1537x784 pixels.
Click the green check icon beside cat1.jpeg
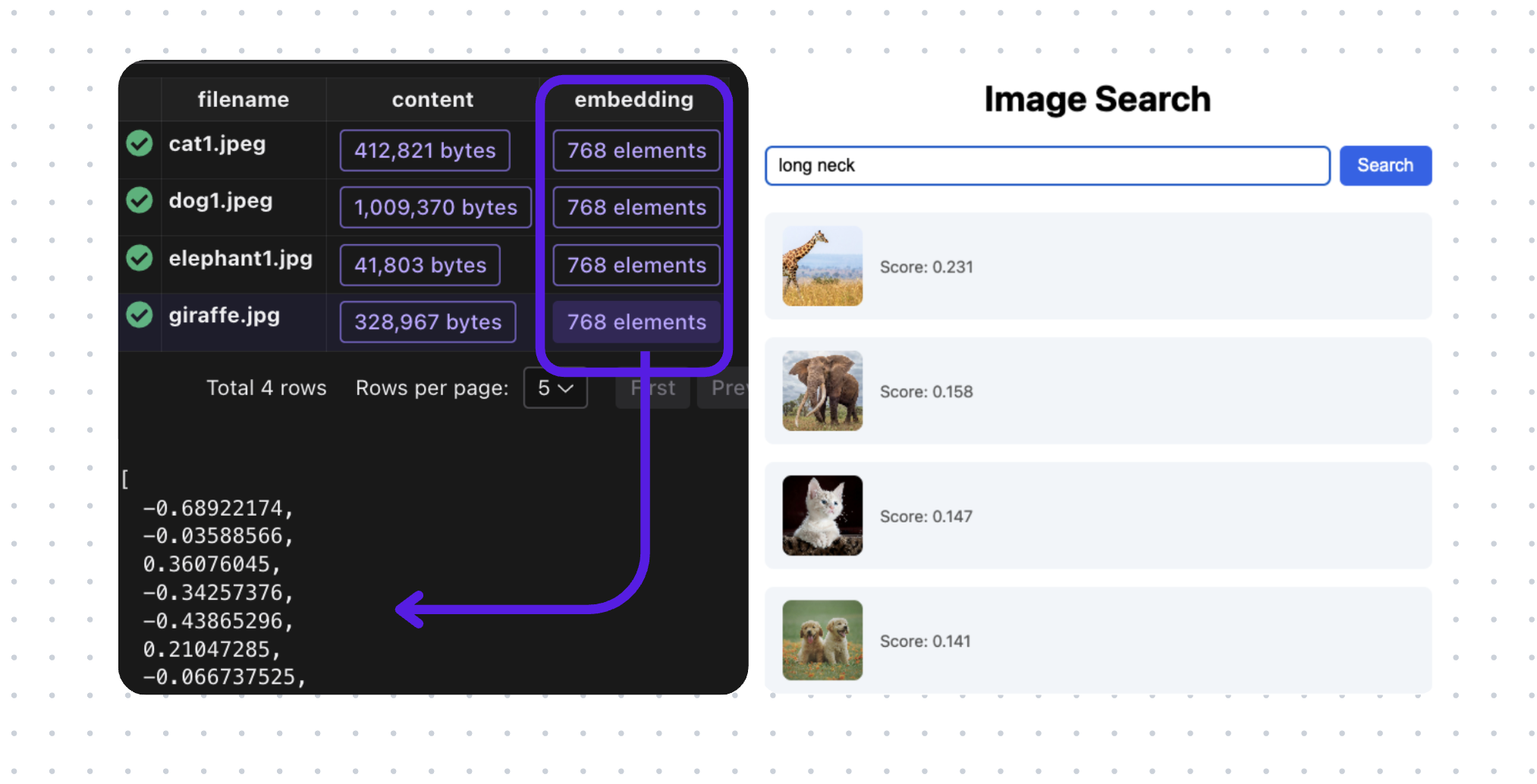140,143
